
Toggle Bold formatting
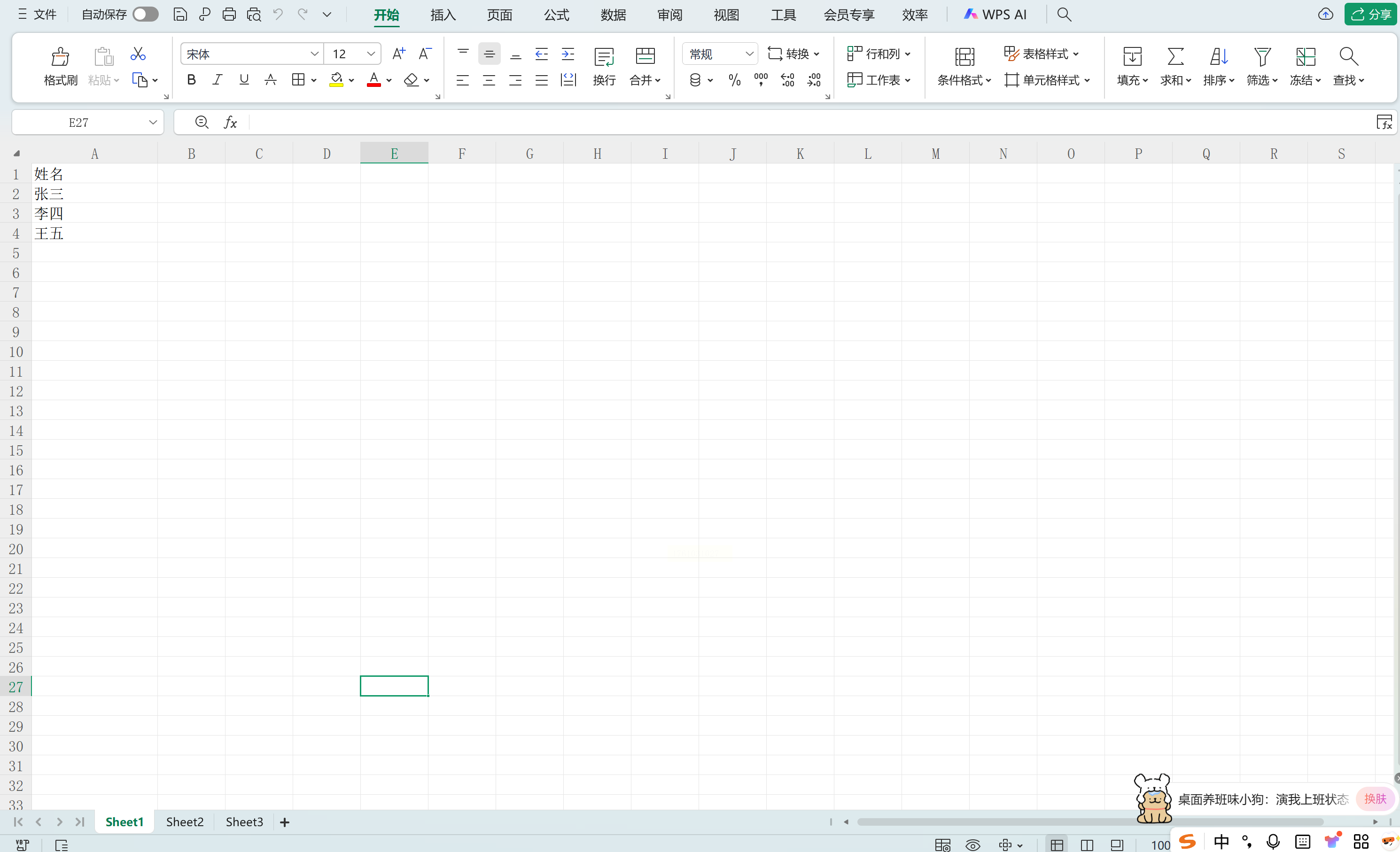click(192, 80)
